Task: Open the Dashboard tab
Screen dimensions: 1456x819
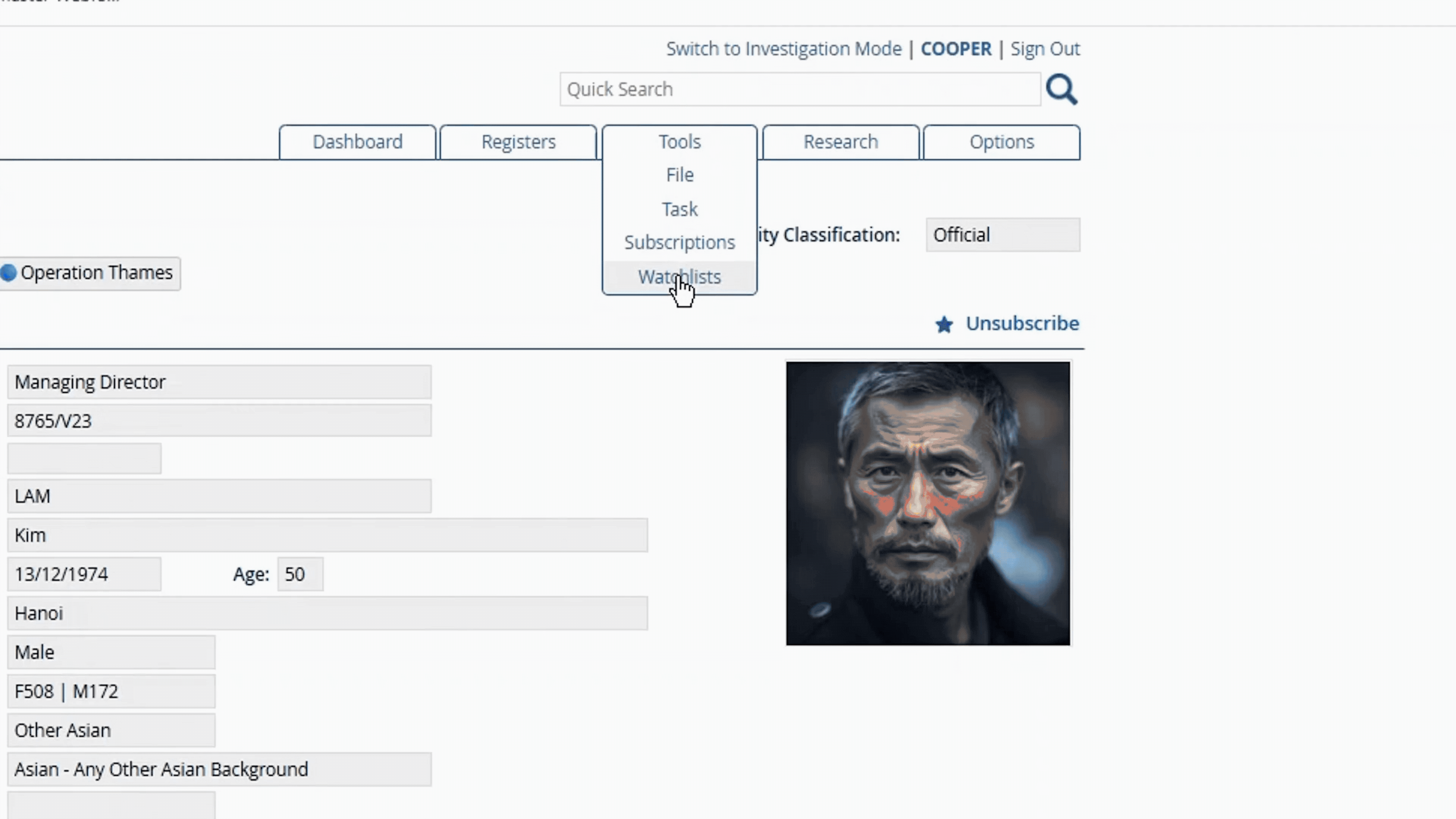Action: pyautogui.click(x=357, y=142)
